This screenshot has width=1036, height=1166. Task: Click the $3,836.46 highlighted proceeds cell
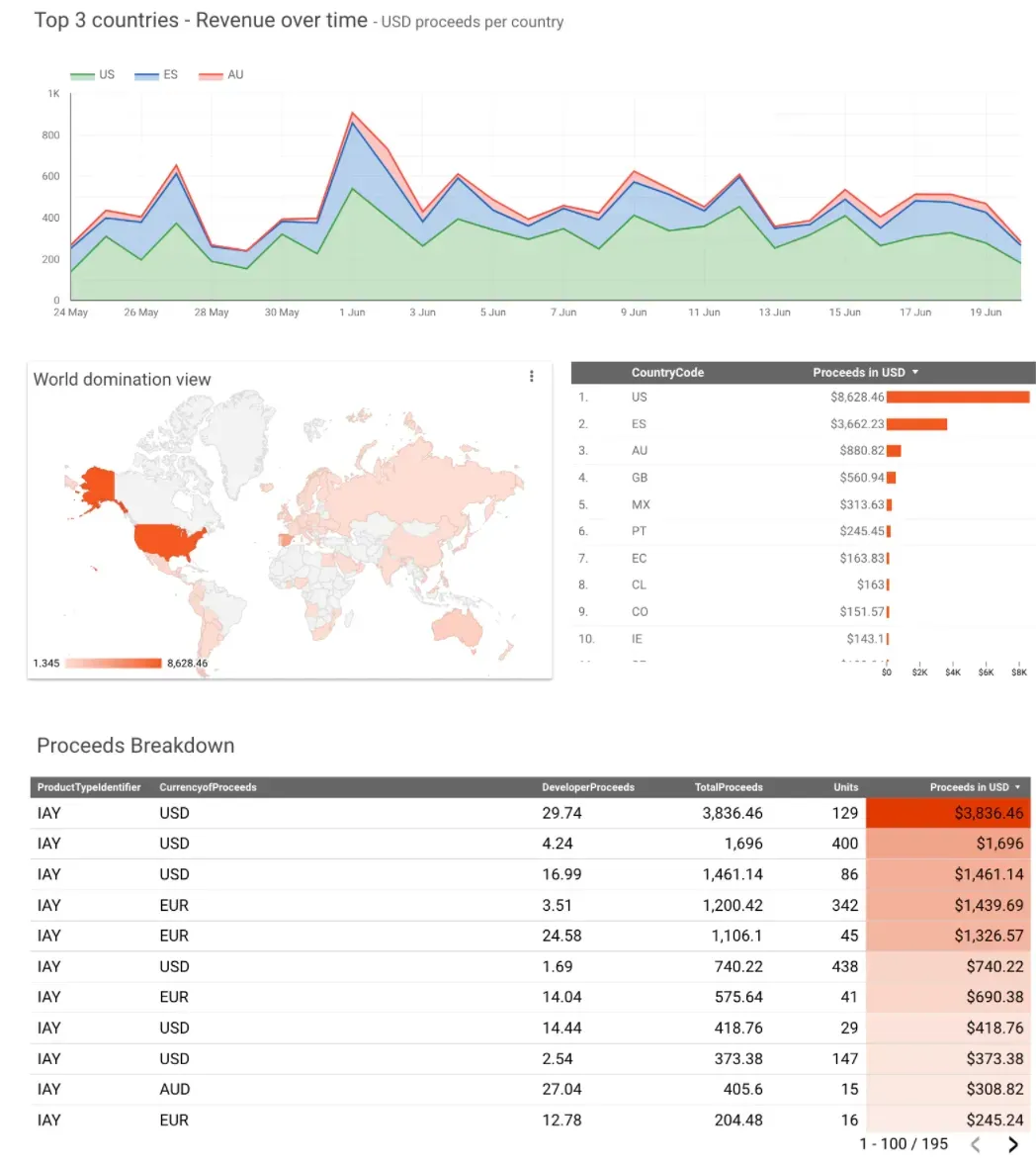click(948, 813)
